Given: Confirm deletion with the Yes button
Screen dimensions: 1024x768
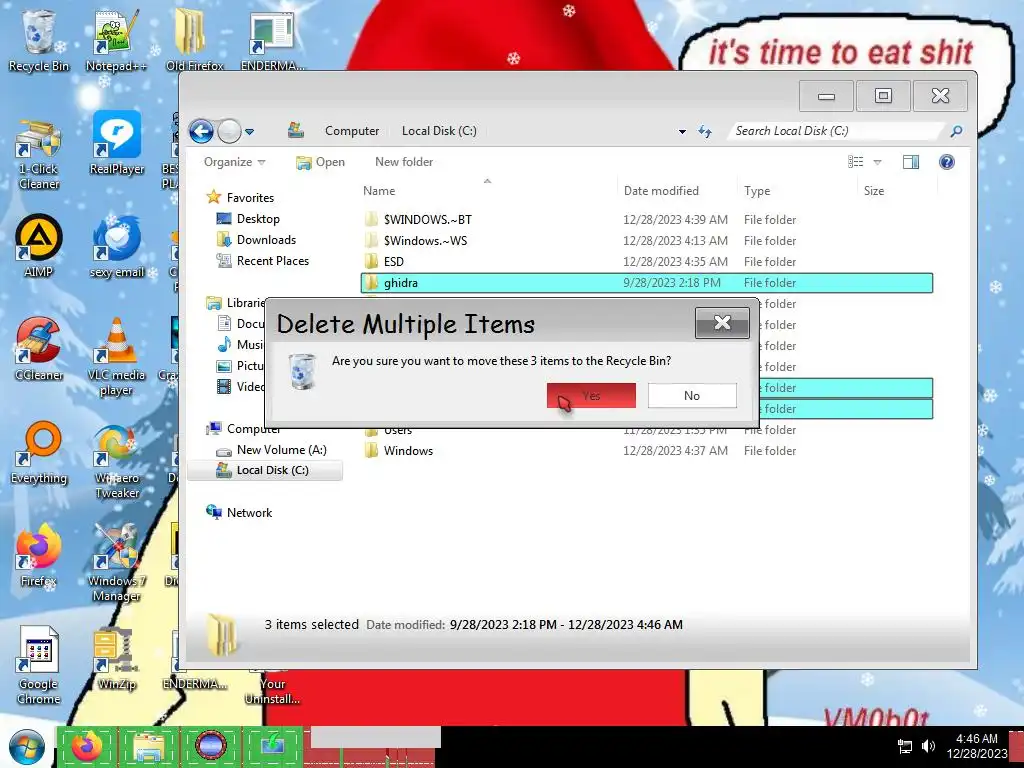Looking at the screenshot, I should 591,395.
